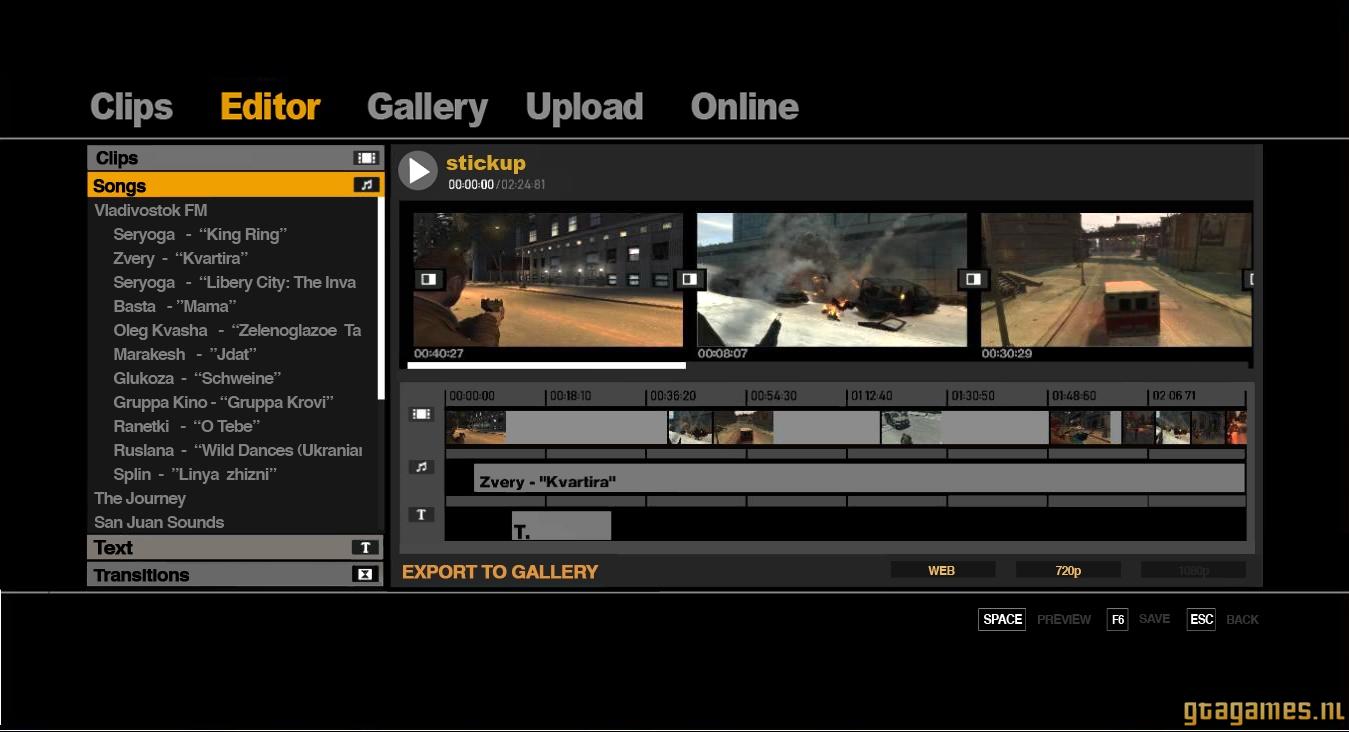Image resolution: width=1349 pixels, height=732 pixels.
Task: Open the Online tab
Action: [x=744, y=107]
